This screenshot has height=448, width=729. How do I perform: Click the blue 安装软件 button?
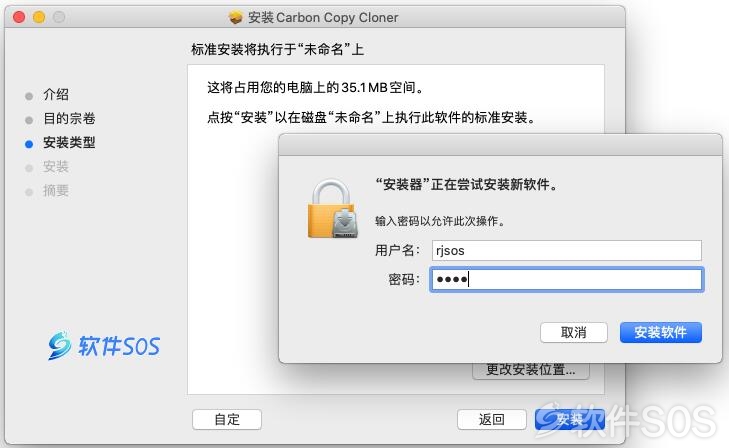coord(661,332)
